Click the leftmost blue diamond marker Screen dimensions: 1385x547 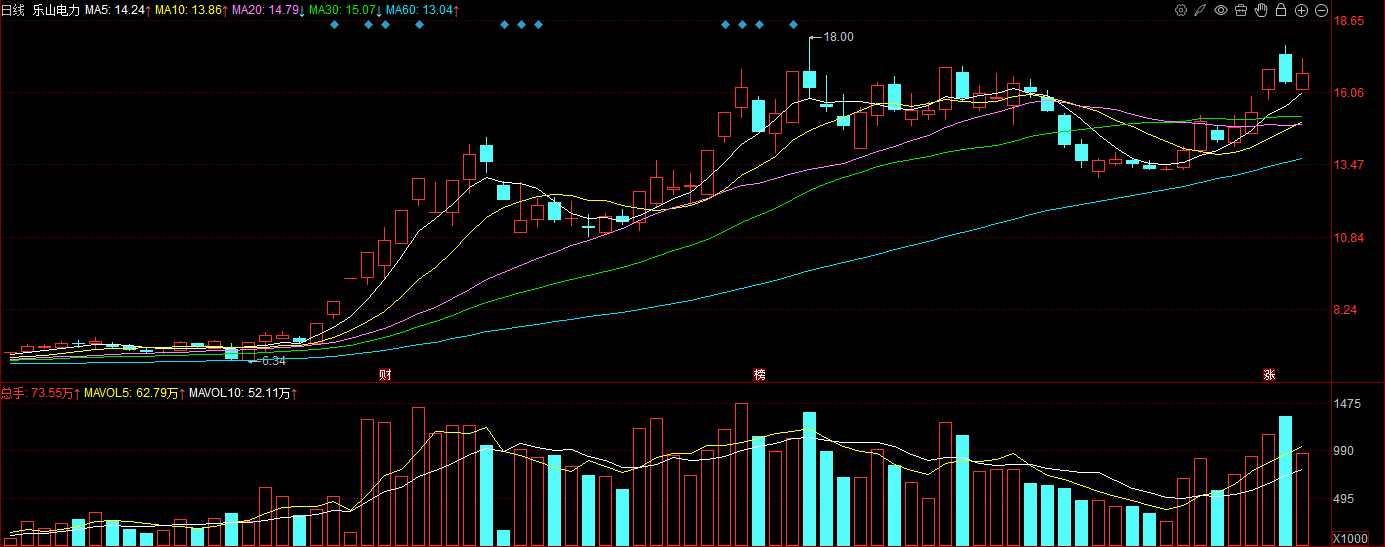(x=335, y=24)
